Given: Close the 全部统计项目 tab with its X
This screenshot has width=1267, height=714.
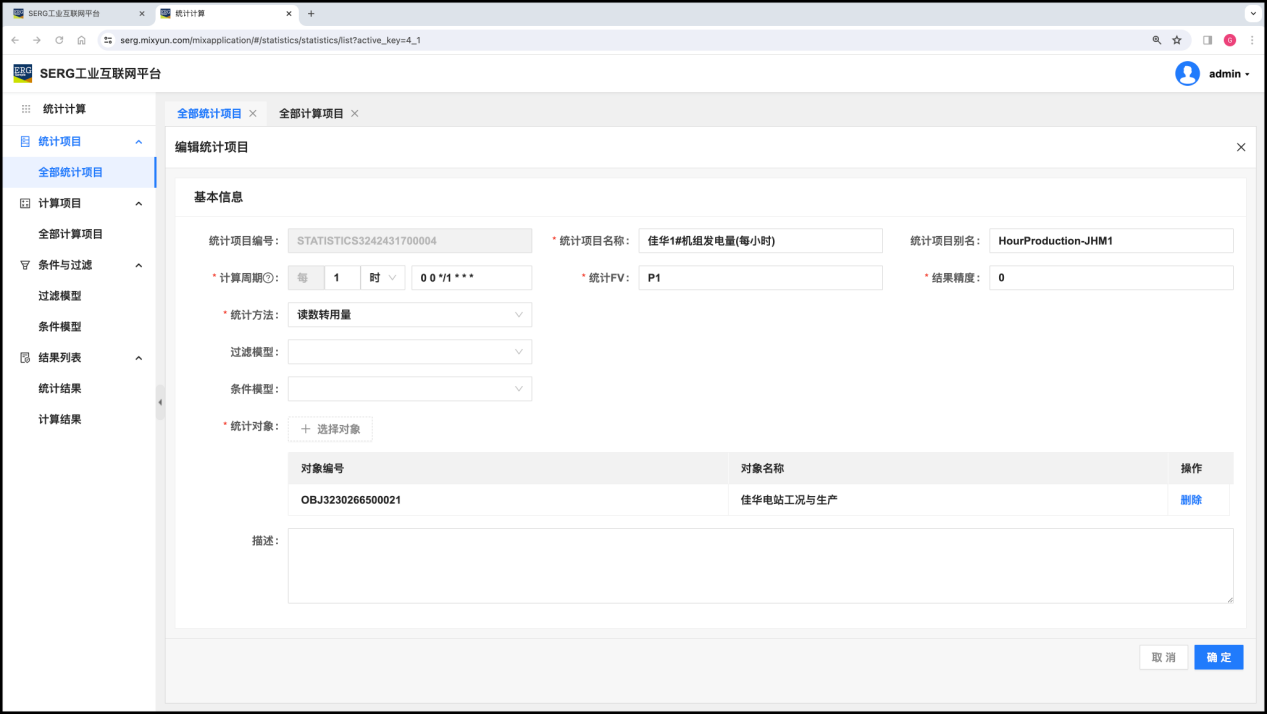Looking at the screenshot, I should click(253, 114).
